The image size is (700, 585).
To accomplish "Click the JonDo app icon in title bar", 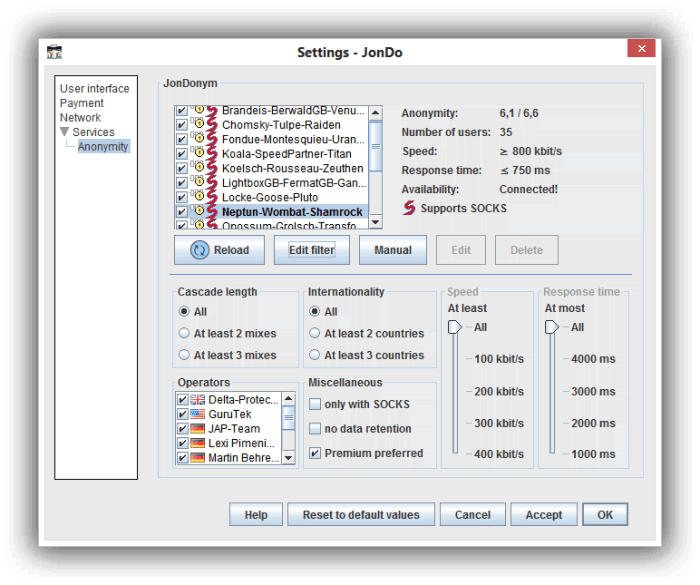I will coord(54,52).
